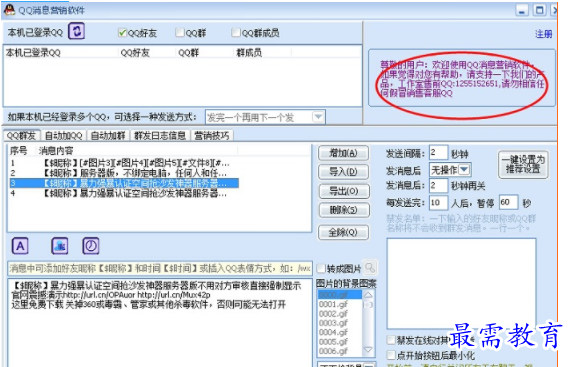The image size is (571, 367).
Task: Check the 群发在线好友 checkbox
Action: [x=391, y=340]
